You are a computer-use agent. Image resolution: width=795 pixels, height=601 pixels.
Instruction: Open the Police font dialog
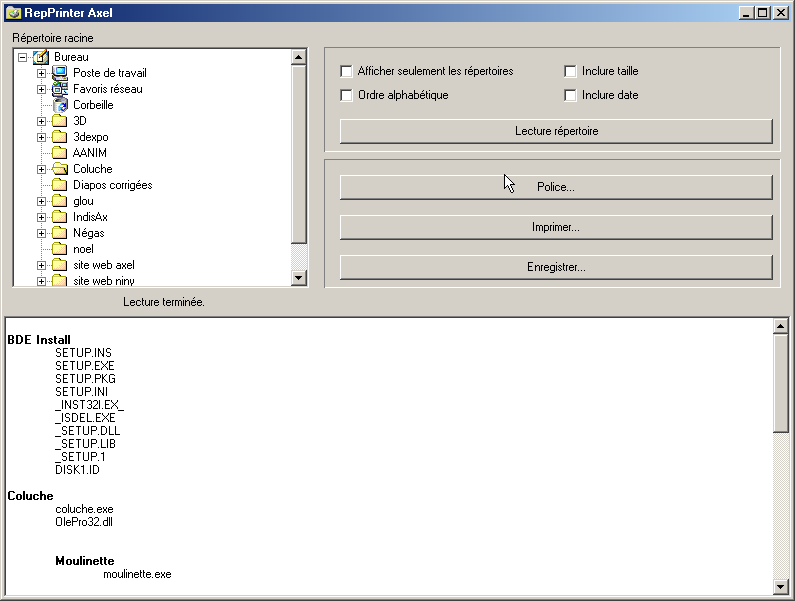tap(556, 187)
